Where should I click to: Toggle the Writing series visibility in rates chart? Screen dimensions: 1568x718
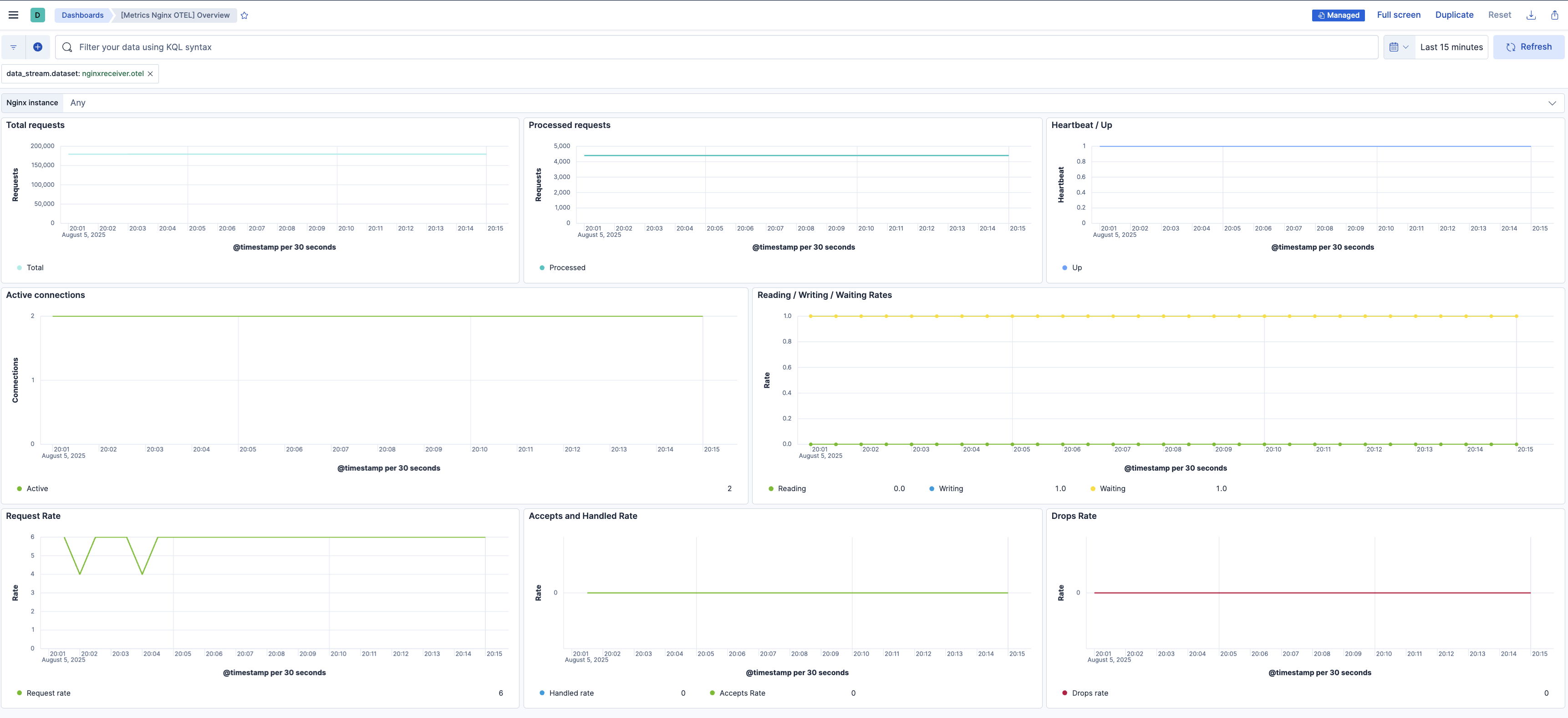click(951, 488)
